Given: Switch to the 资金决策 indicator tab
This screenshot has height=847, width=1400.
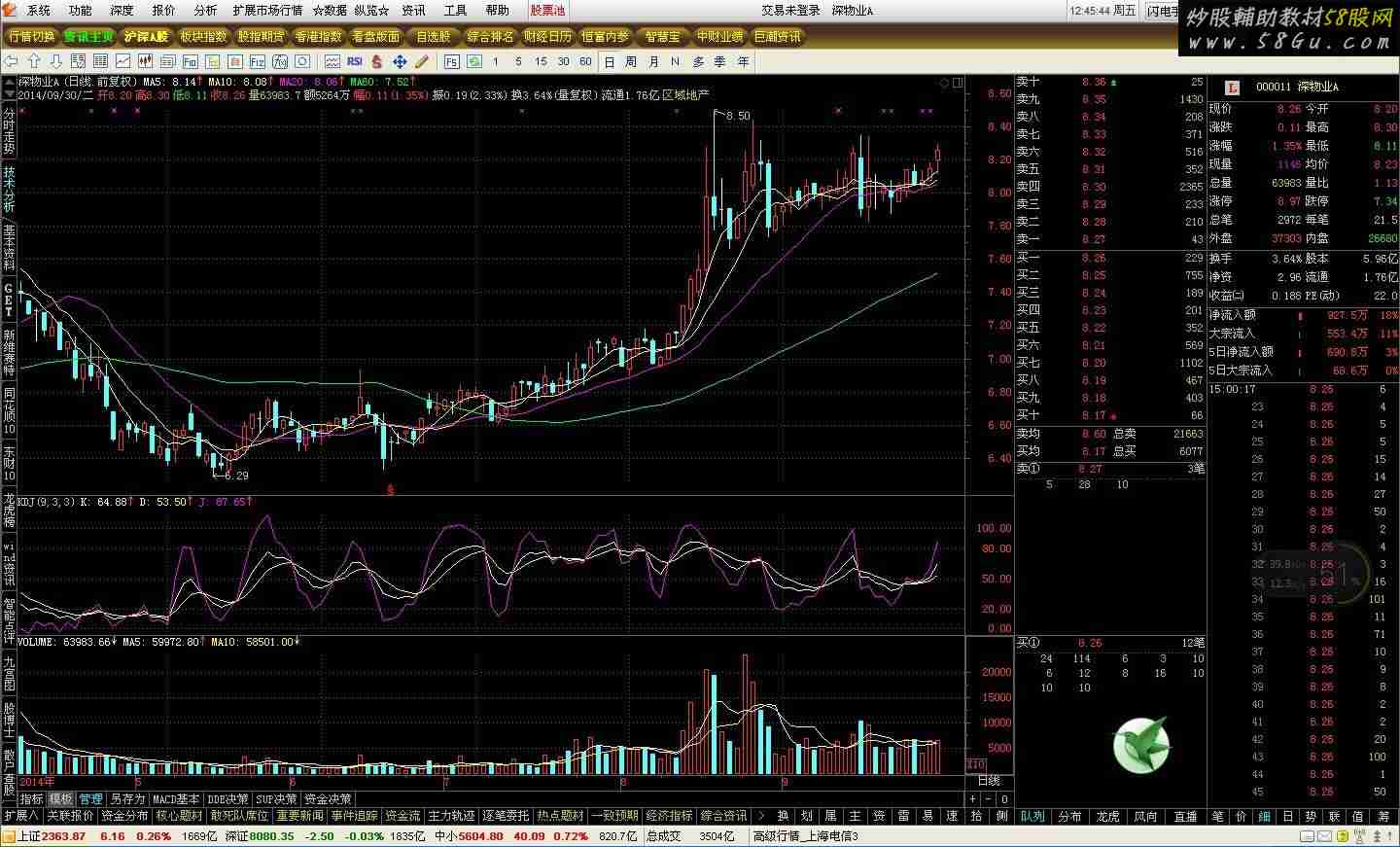Looking at the screenshot, I should [327, 799].
